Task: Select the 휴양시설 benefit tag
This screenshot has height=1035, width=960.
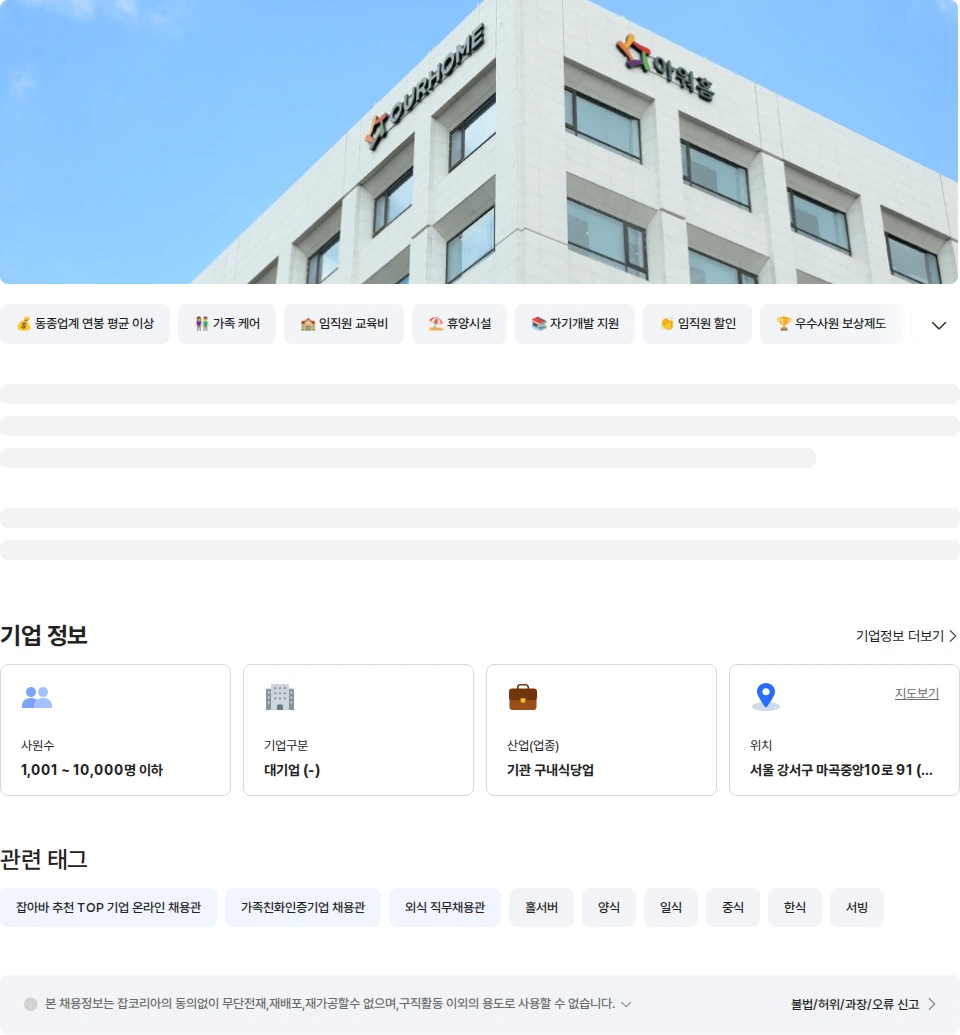Action: [460, 323]
